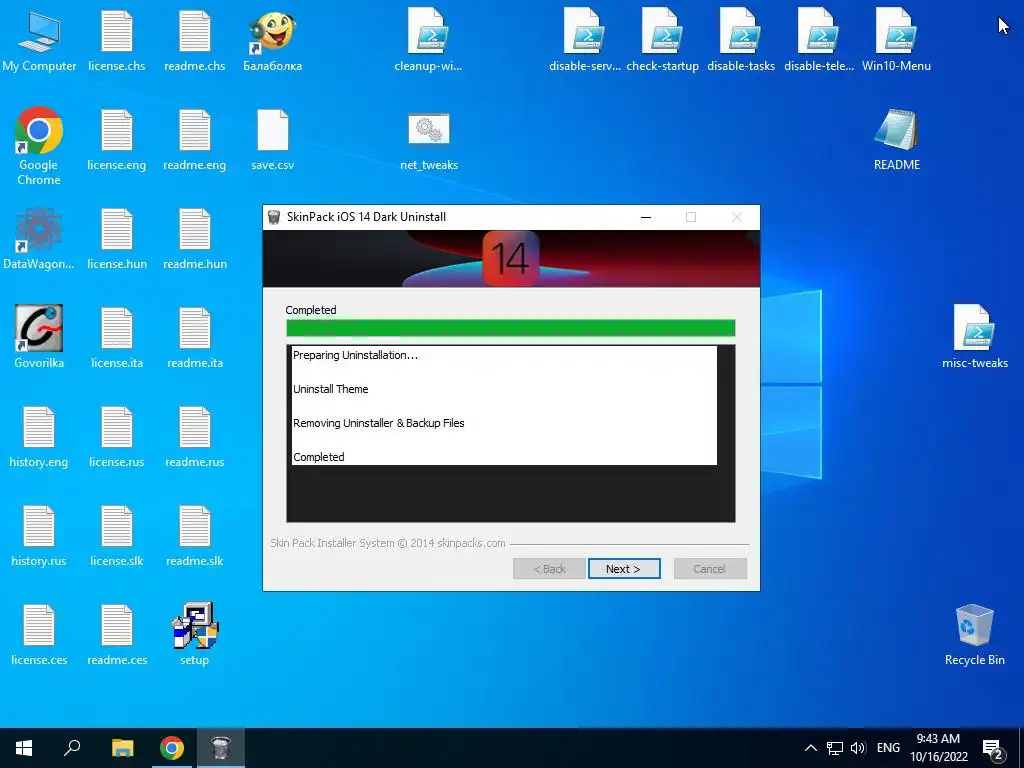Click the SkinPack uninstaller taskbar button

click(221, 748)
